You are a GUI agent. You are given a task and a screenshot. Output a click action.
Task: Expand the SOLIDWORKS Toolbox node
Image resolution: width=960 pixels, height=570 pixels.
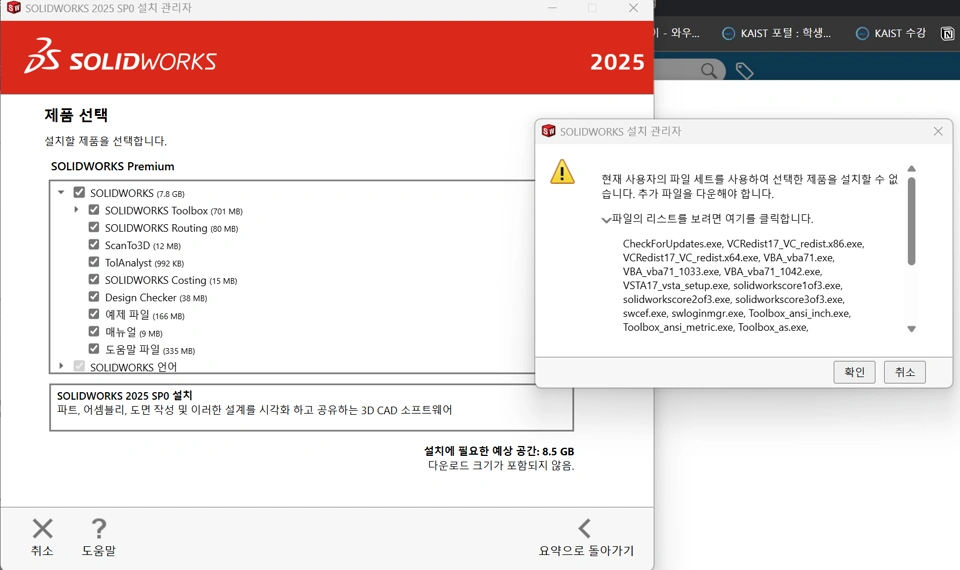click(x=76, y=209)
